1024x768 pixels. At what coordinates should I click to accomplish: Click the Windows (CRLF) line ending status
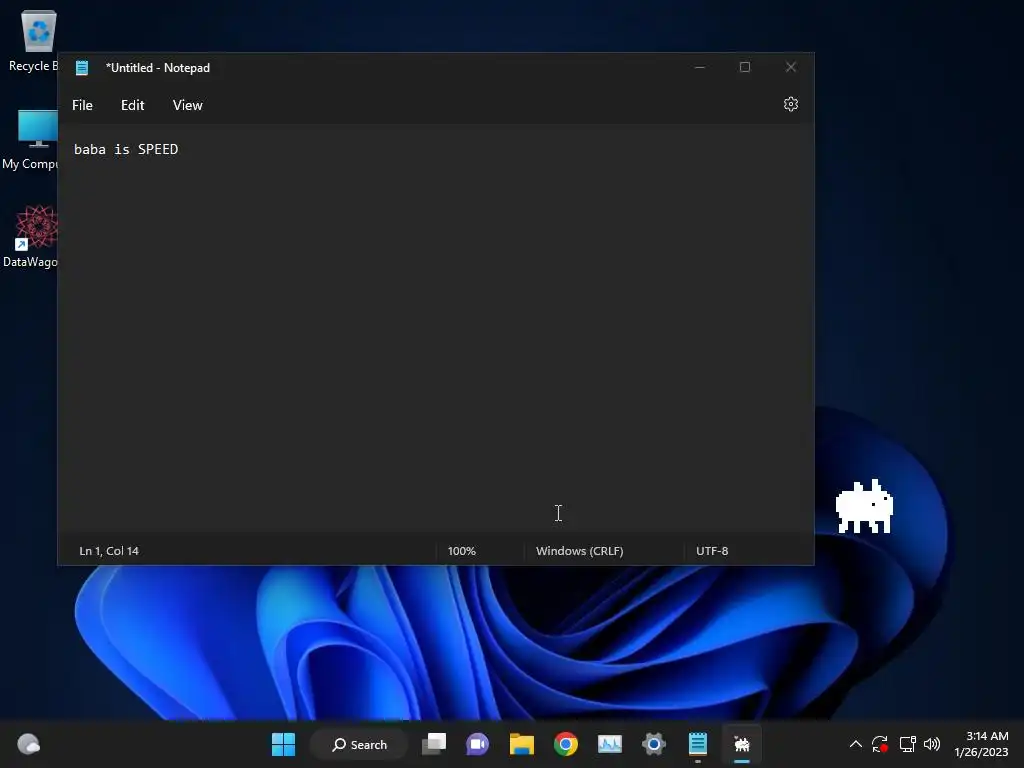point(580,551)
